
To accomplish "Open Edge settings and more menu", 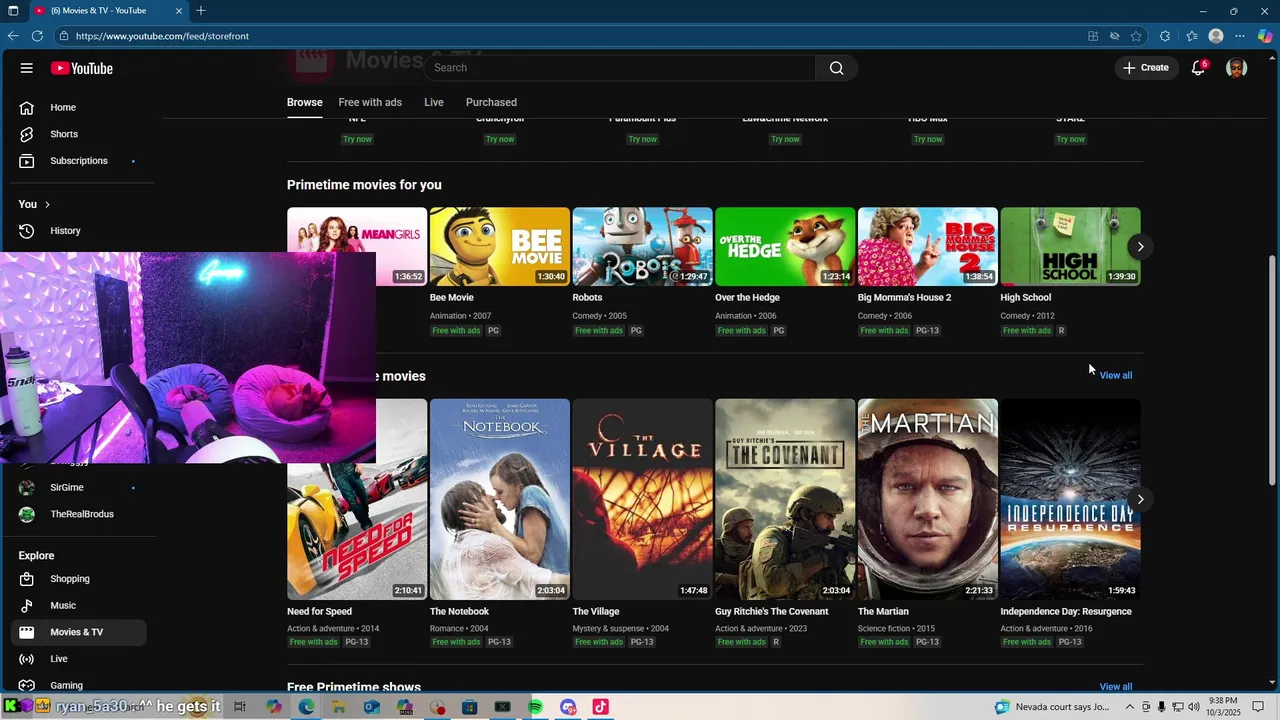I will (1240, 36).
